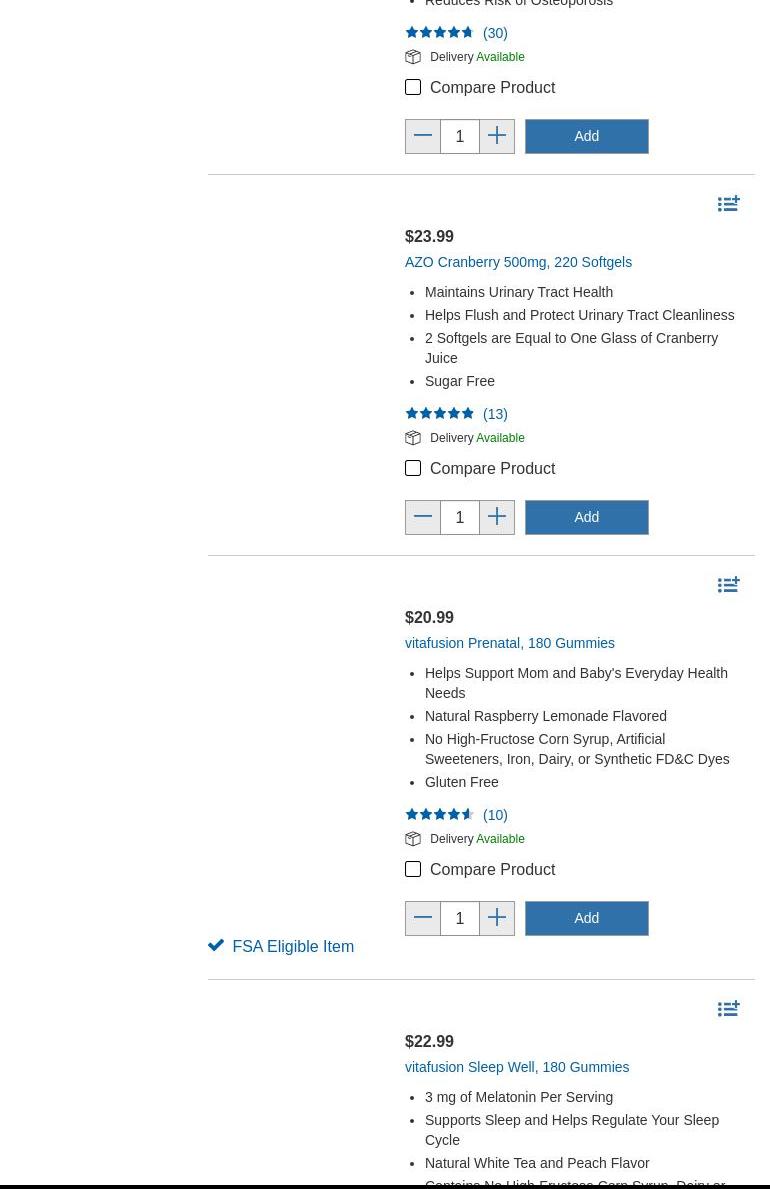
Task: View the 10 reviews for vitafusion Prenatal
Action: click(x=495, y=815)
